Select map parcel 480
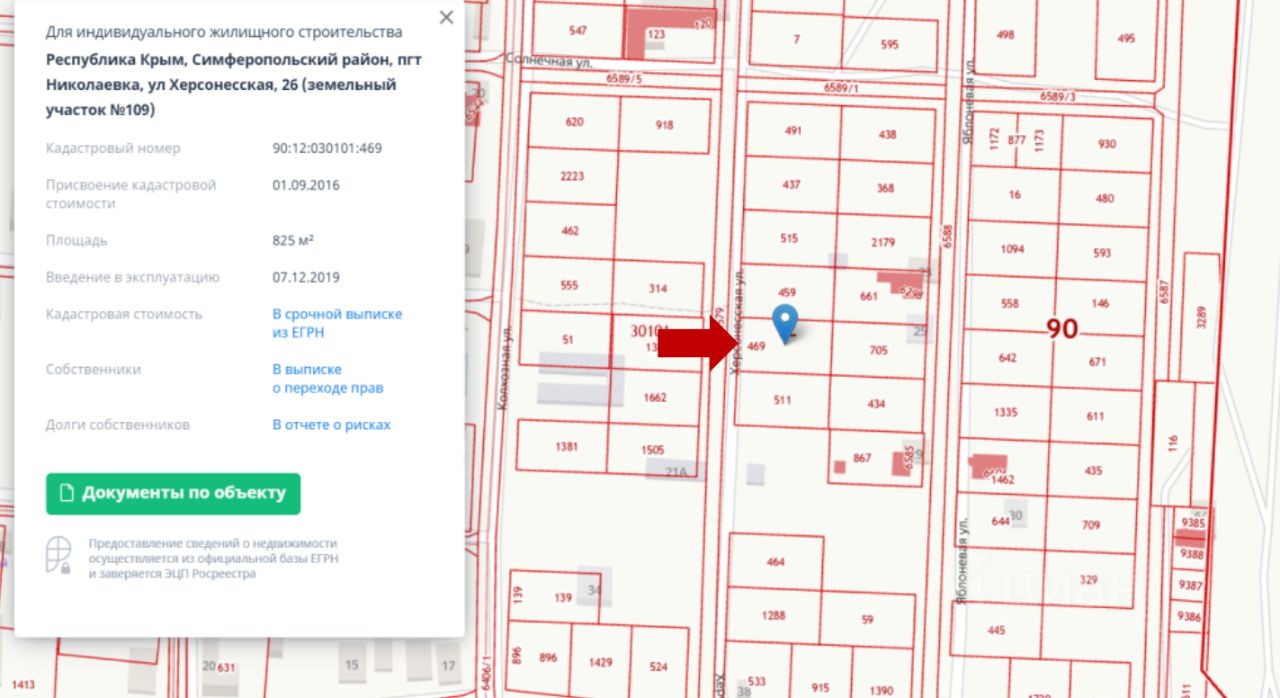1280x698 pixels. pos(1104,199)
